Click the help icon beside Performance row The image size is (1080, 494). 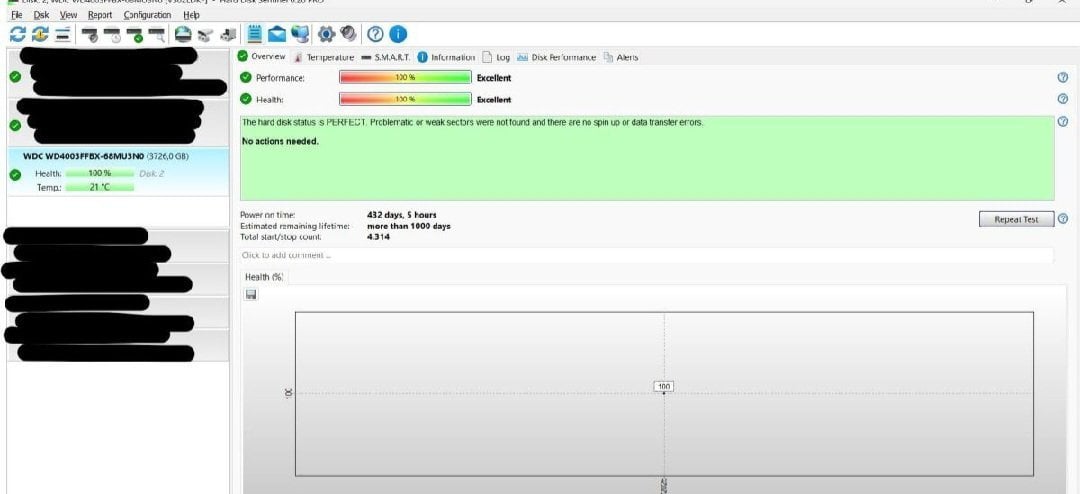point(1062,78)
